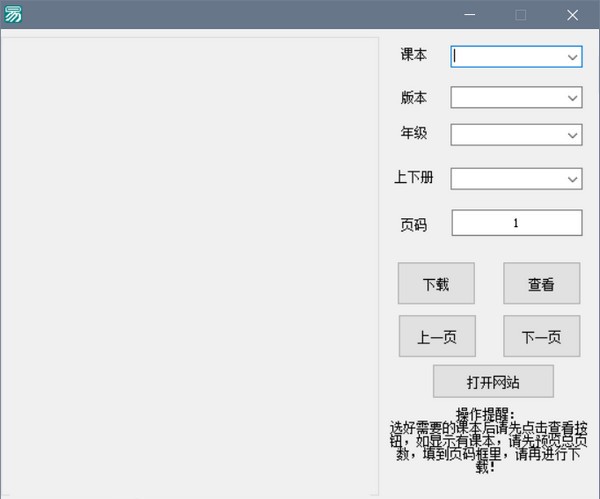Click the 上下册 label text
The width and height of the screenshot is (600, 499).
(x=414, y=177)
